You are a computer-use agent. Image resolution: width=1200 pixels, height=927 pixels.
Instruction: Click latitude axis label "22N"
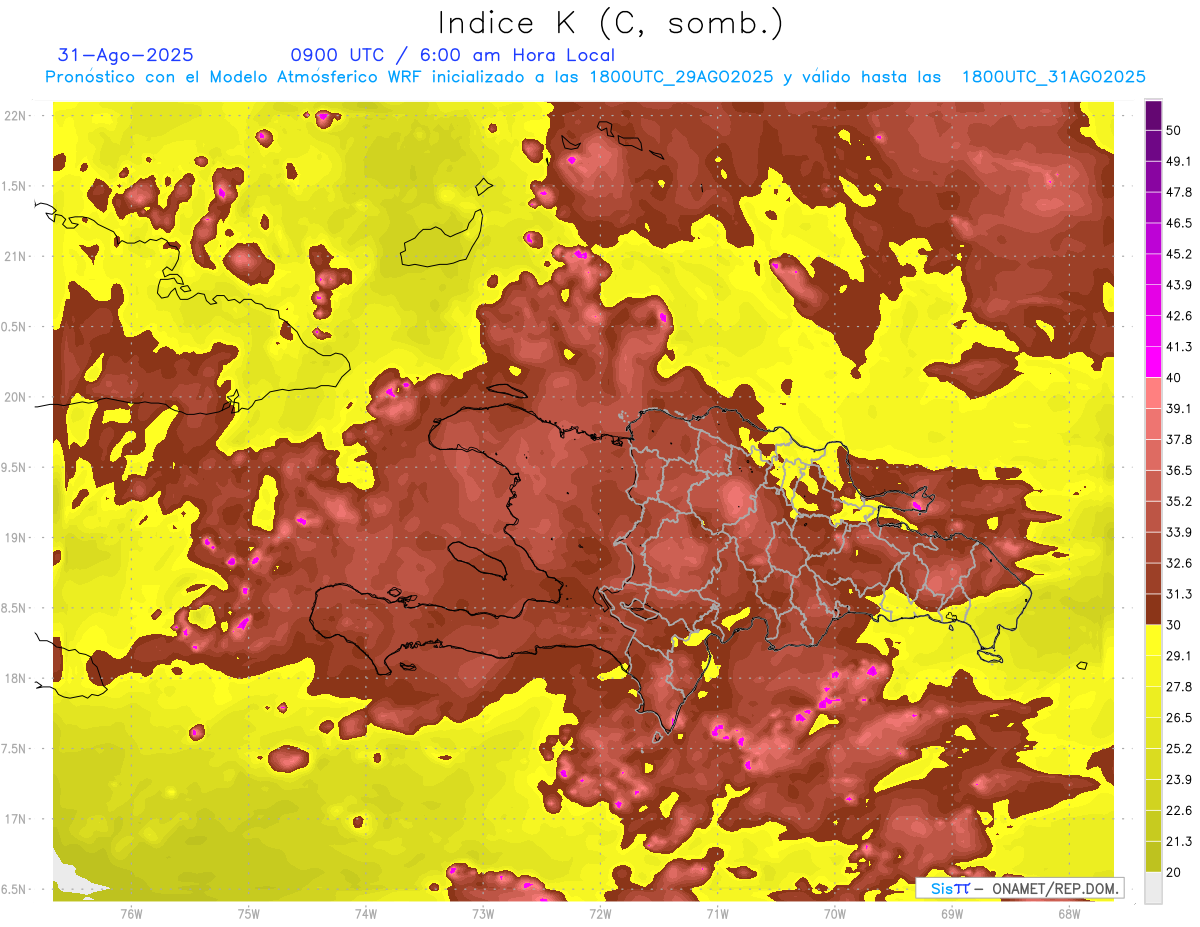point(15,116)
